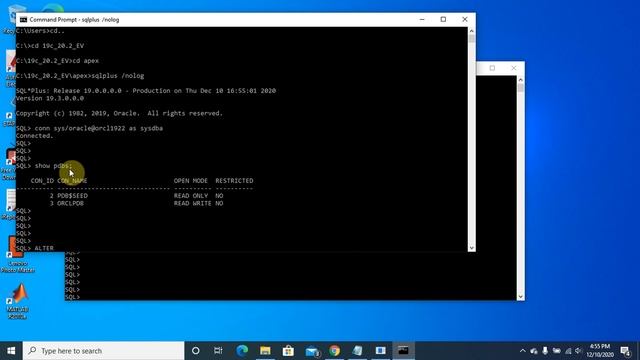The image size is (640, 360).
Task: Click the conn sys/oracle@orcl1922 command line
Action: 89,128
